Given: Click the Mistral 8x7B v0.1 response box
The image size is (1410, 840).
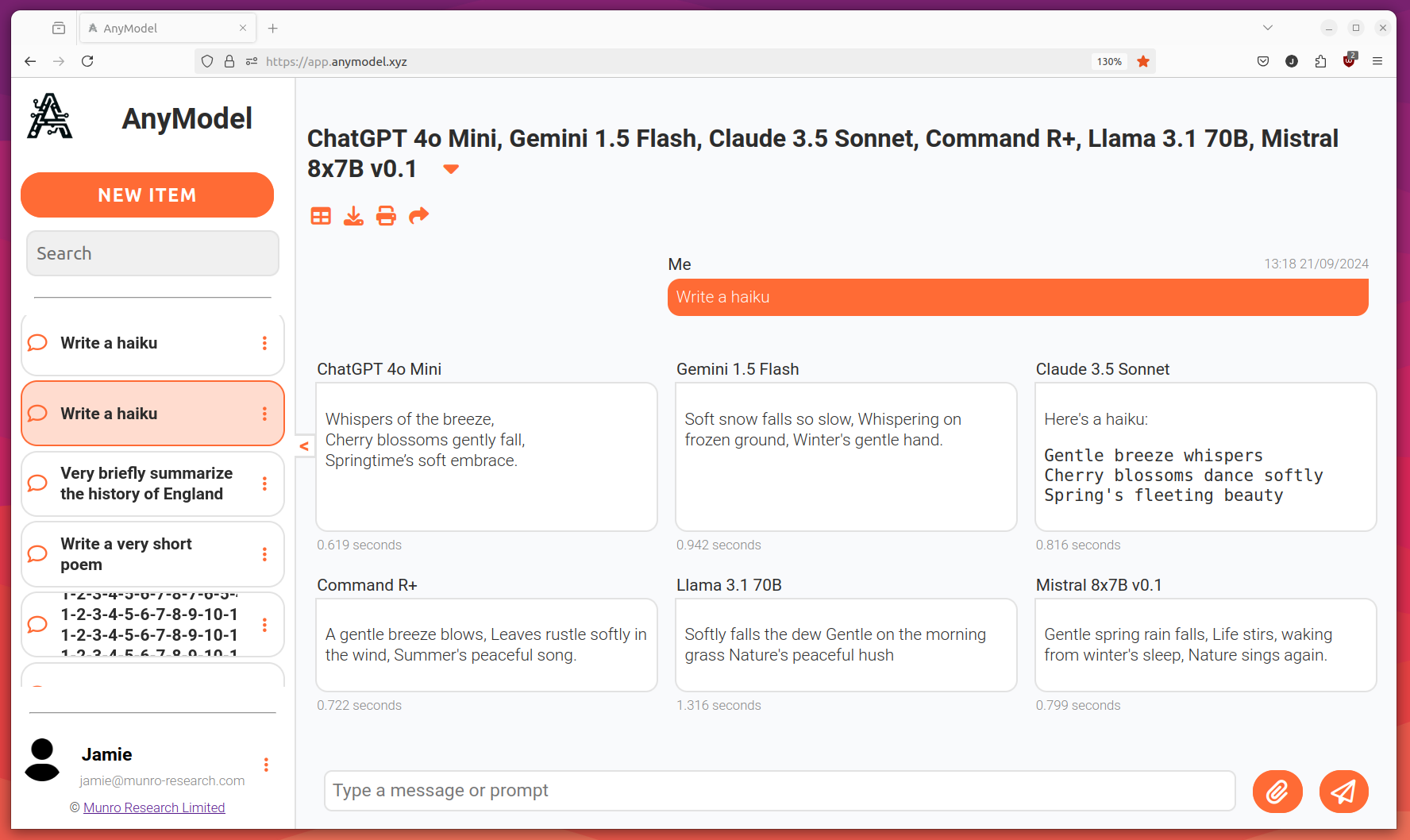Looking at the screenshot, I should 1205,645.
